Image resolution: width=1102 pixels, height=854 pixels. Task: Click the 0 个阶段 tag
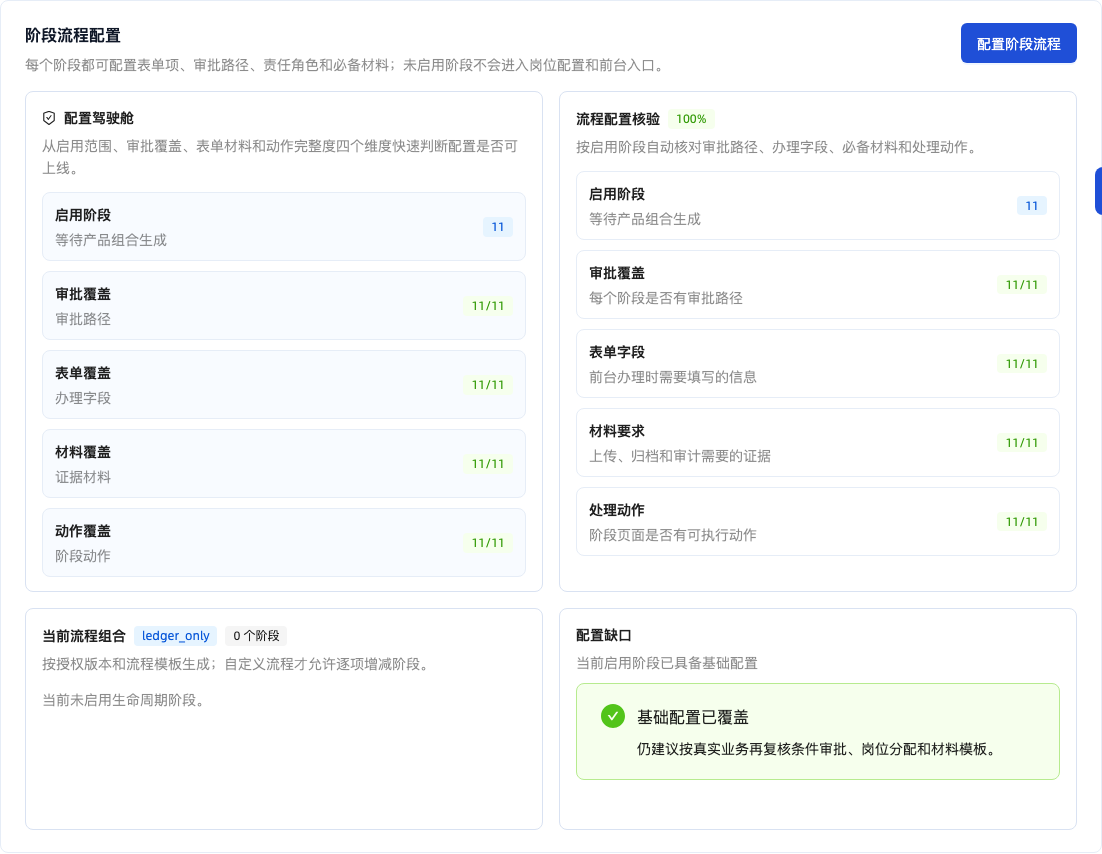click(256, 635)
